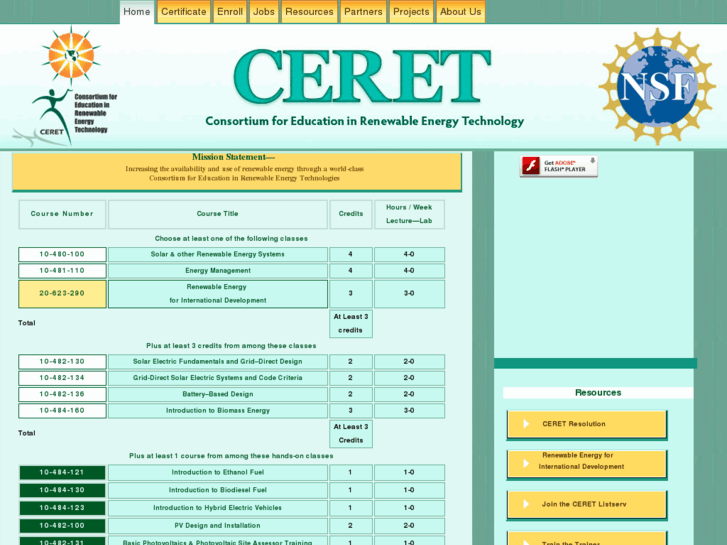Click Solar & other Renewable Energy Systems title
The height and width of the screenshot is (545, 727).
(217, 254)
